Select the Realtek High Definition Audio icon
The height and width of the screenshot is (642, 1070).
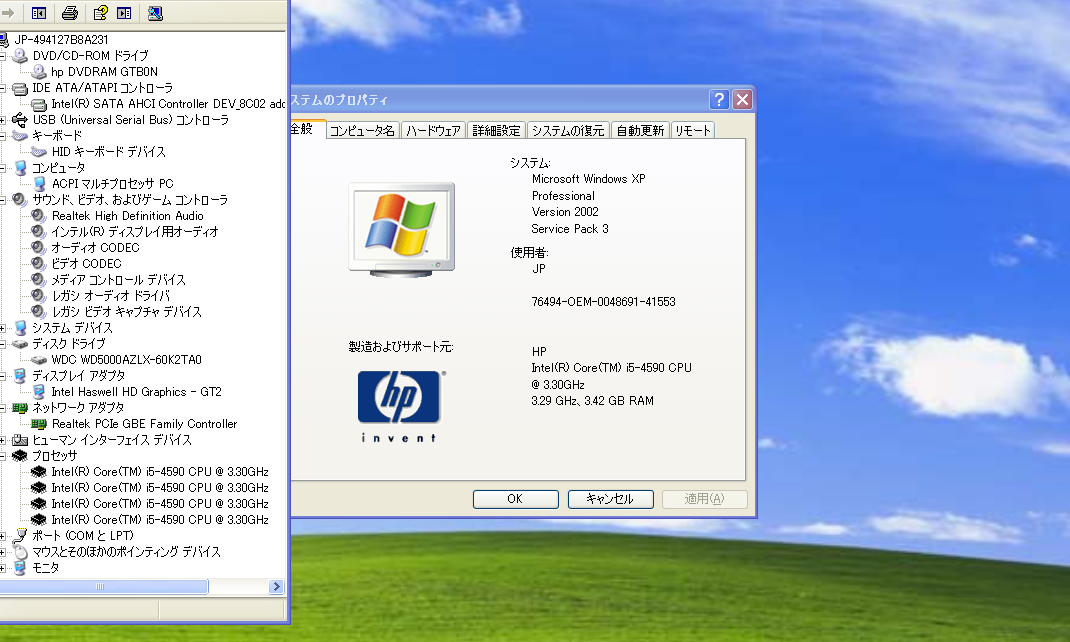[39, 216]
